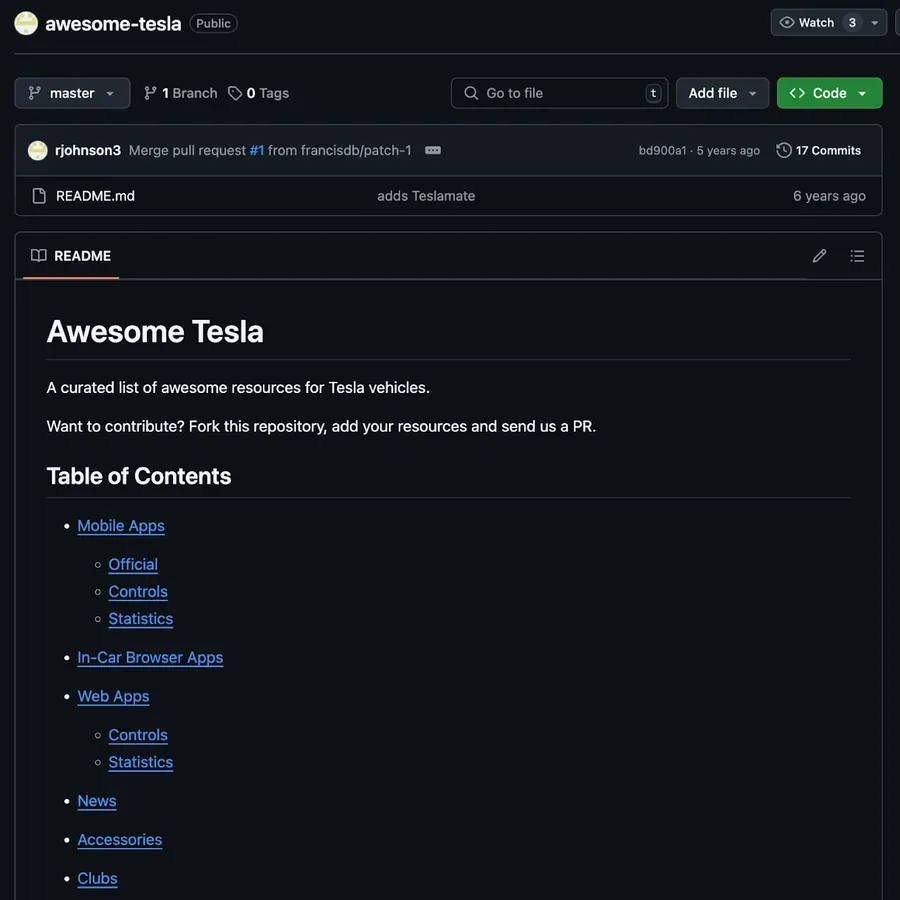This screenshot has height=900, width=900.
Task: Click the Table of Contents heading
Action: click(139, 476)
